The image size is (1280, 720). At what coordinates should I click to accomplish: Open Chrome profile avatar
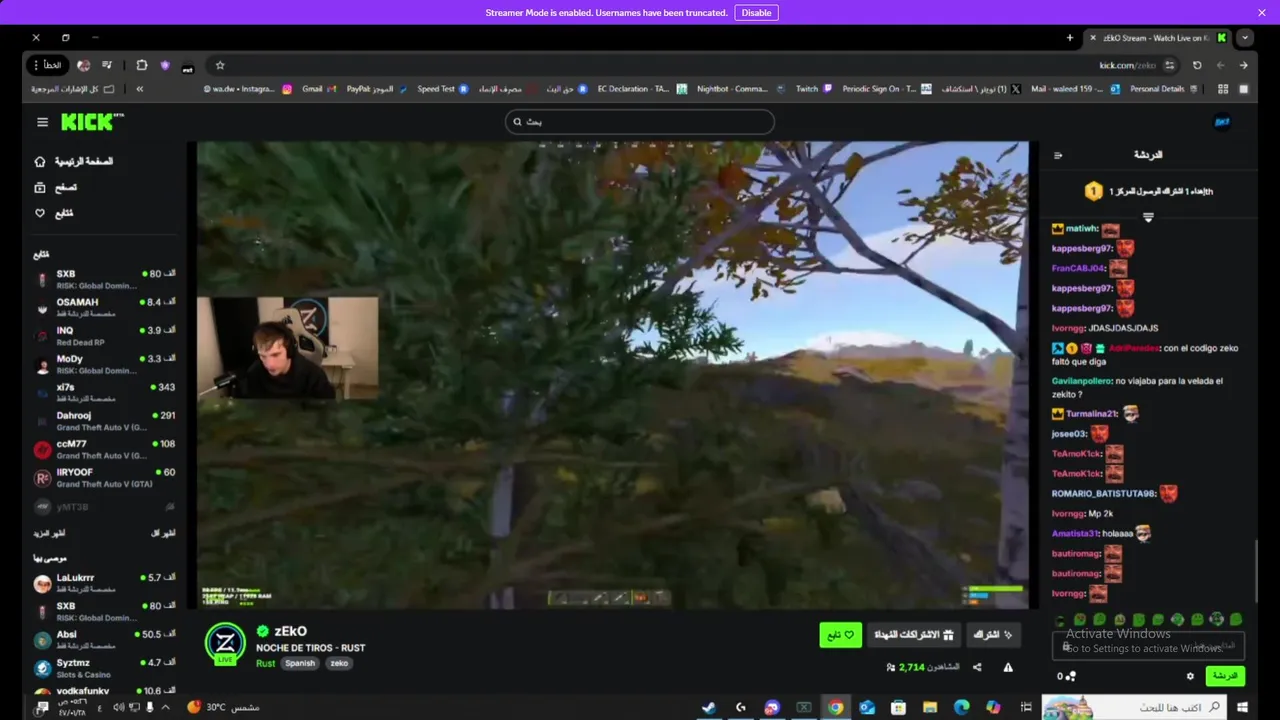83,65
